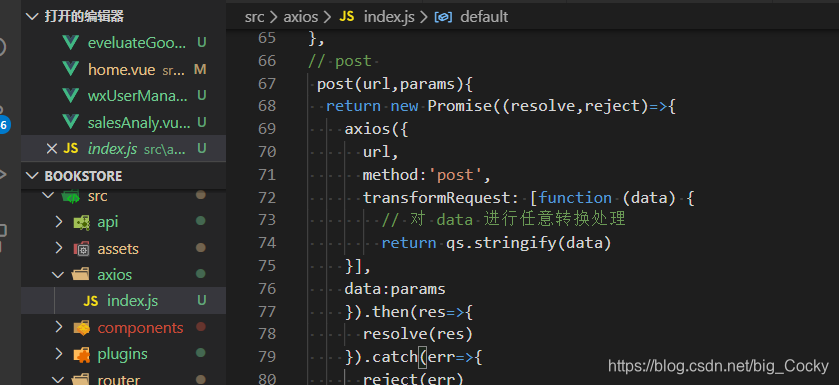Expand the plugins folder chevron
Screen dimensions: 839x385
[x=59, y=354]
